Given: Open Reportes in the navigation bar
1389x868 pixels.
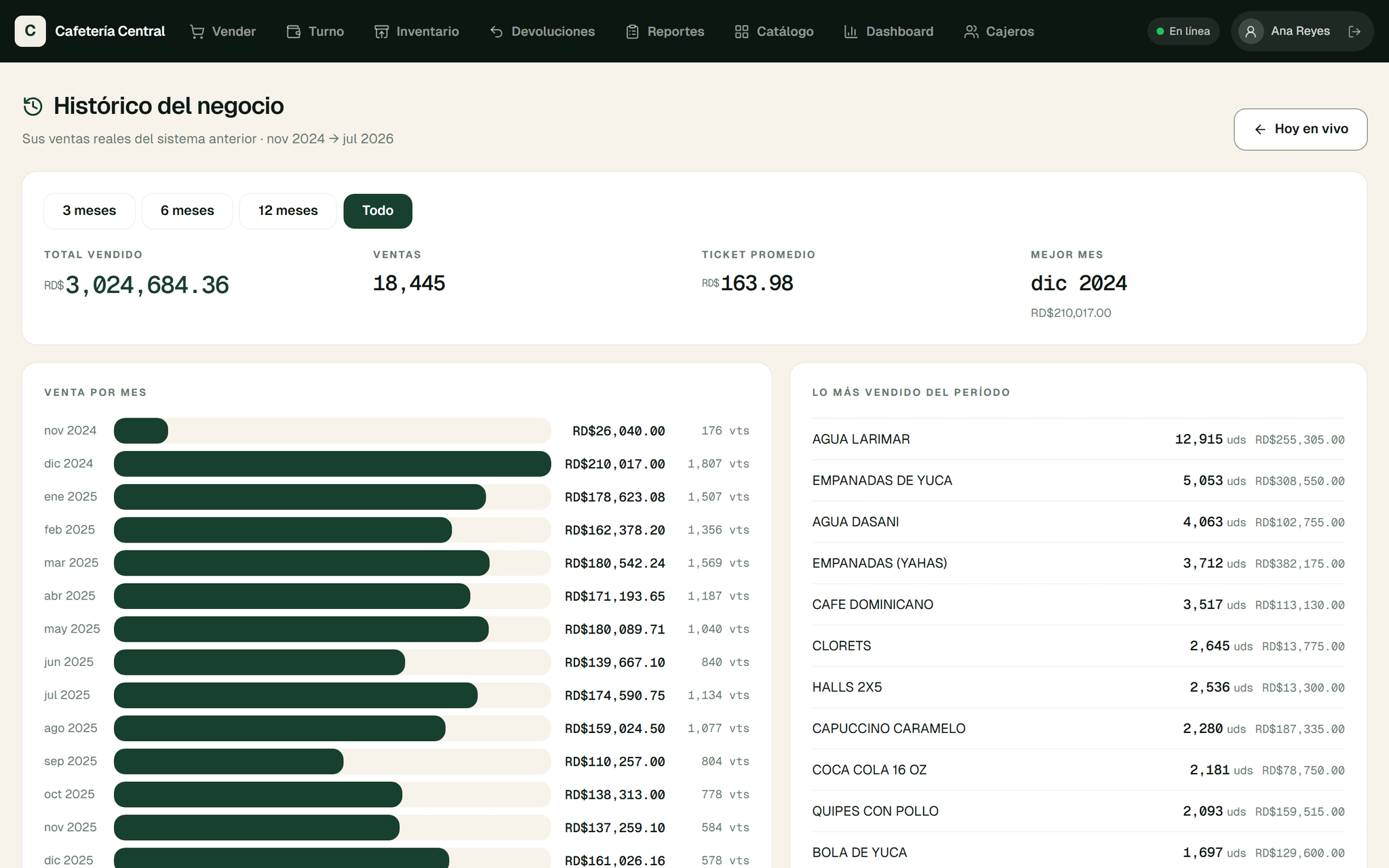Looking at the screenshot, I should click(x=665, y=32).
